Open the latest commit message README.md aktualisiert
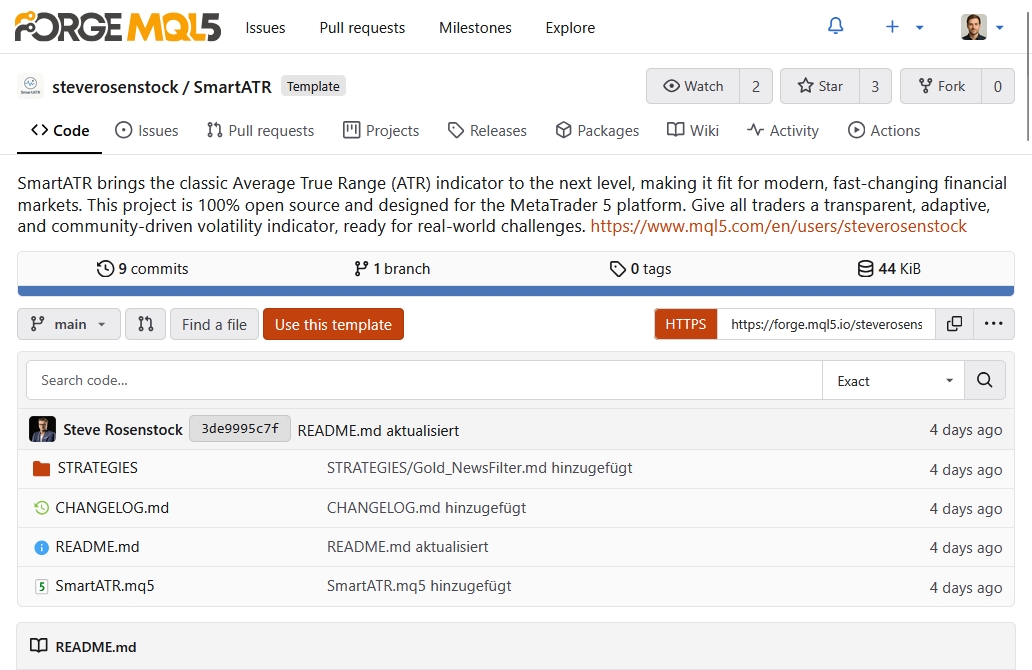1032x670 pixels. [378, 430]
